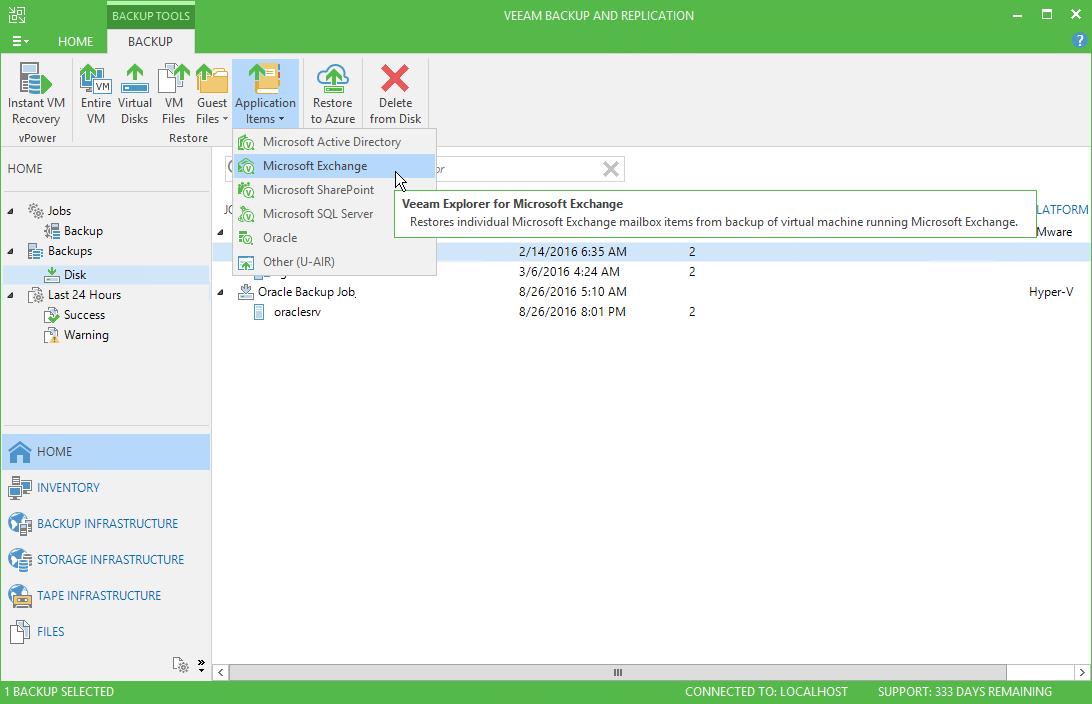The image size is (1092, 704).
Task: Click the Hyper-V platform cell
Action: coord(1051,292)
